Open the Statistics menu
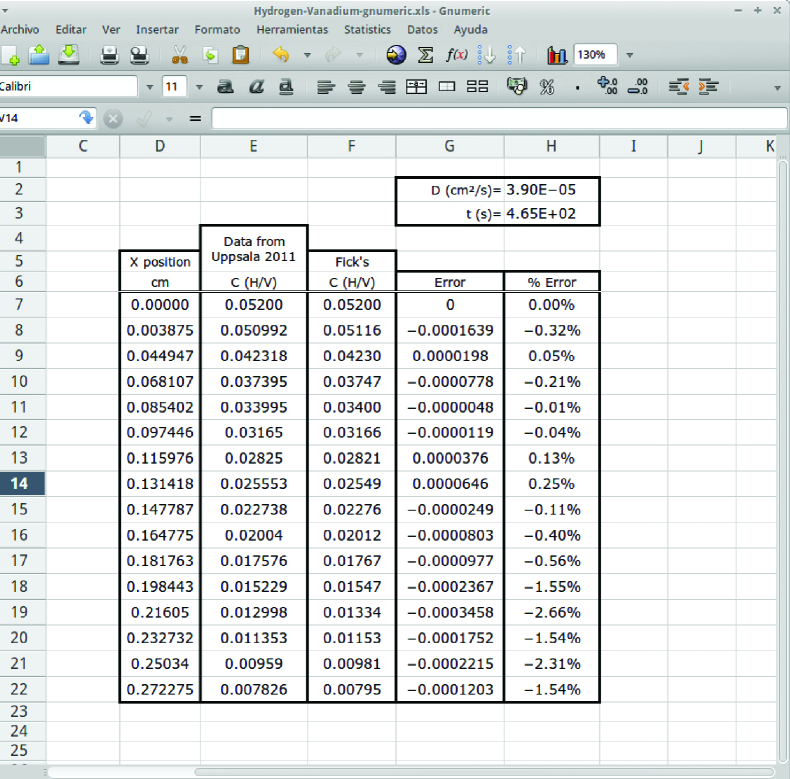Viewport: 790px width, 779px height. (x=367, y=30)
